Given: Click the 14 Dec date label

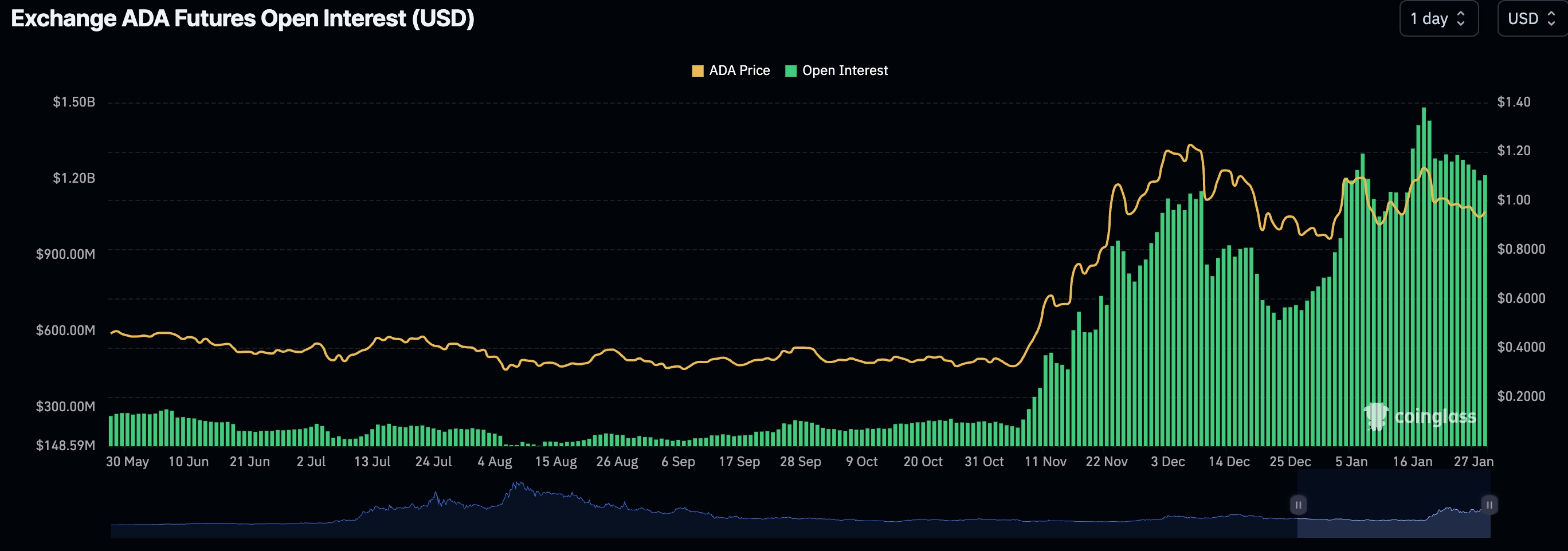Looking at the screenshot, I should 1229,462.
